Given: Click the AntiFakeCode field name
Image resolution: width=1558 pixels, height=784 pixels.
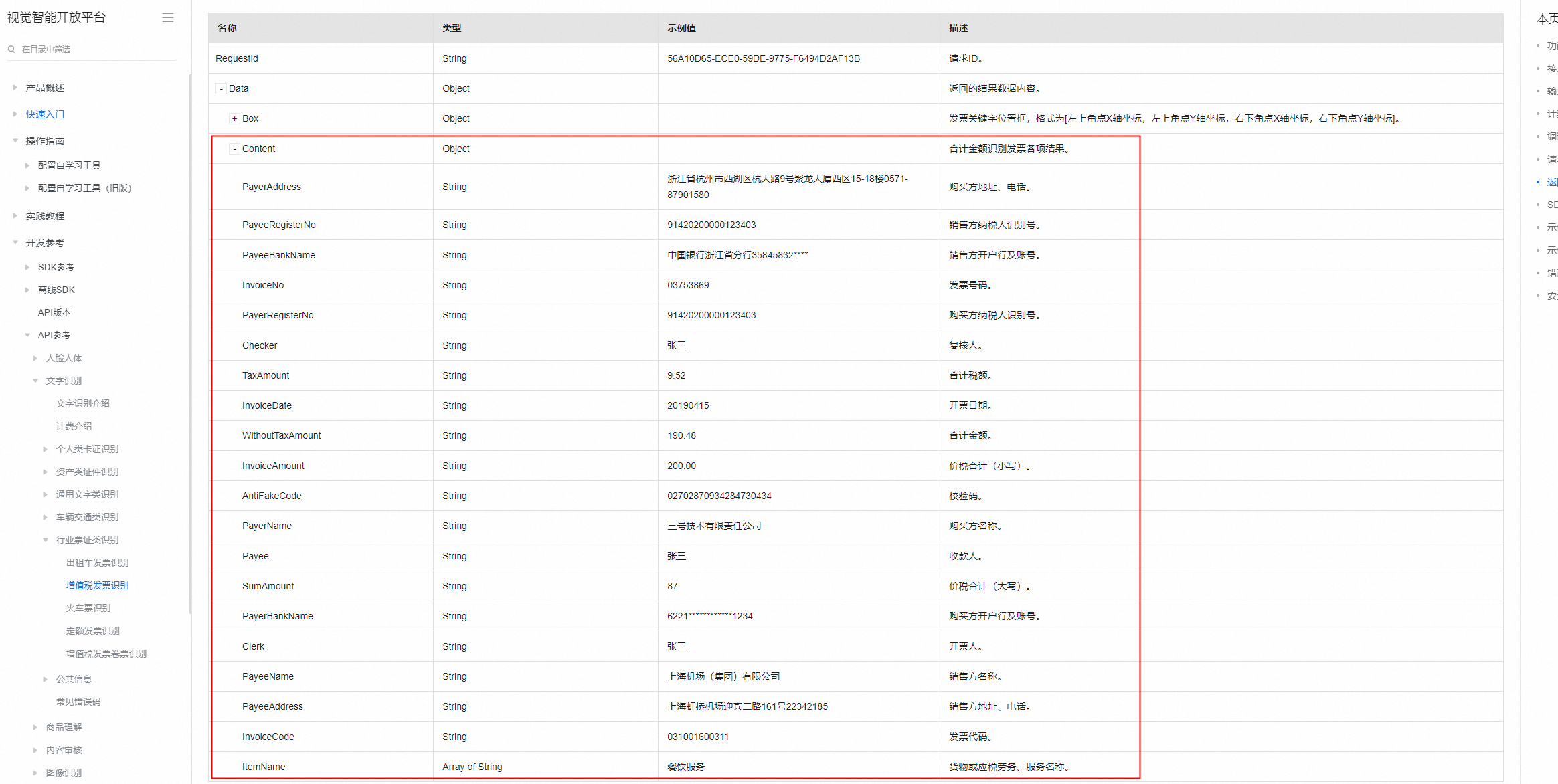Looking at the screenshot, I should [x=272, y=496].
